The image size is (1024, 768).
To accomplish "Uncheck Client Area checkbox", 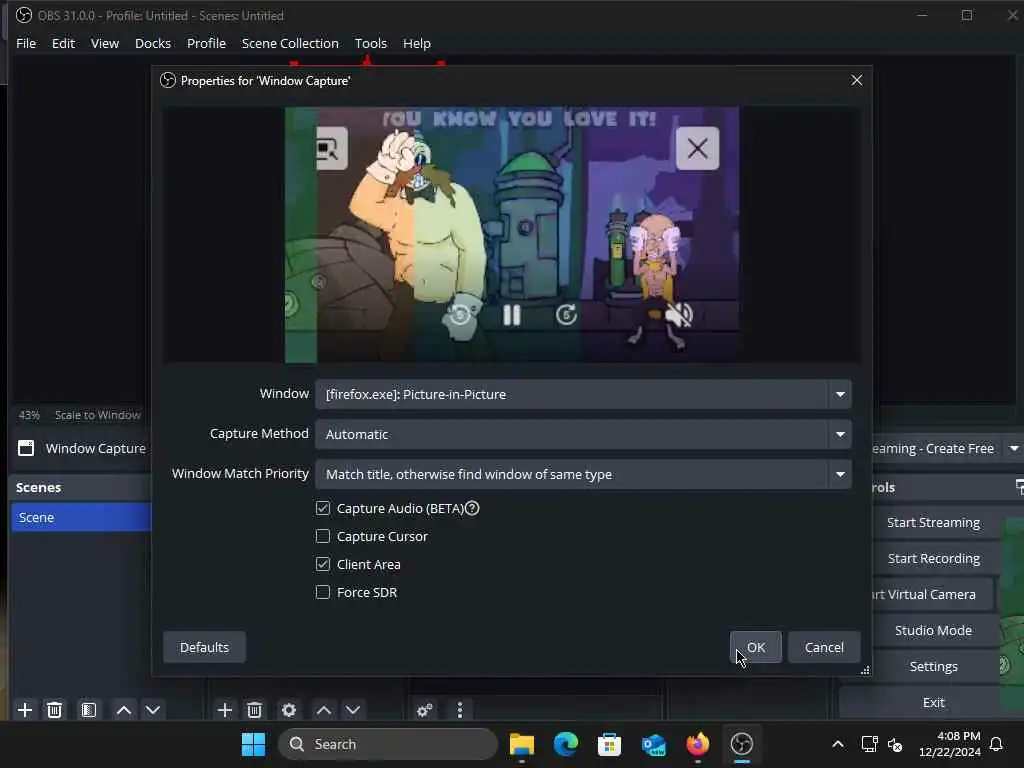I will tap(323, 564).
